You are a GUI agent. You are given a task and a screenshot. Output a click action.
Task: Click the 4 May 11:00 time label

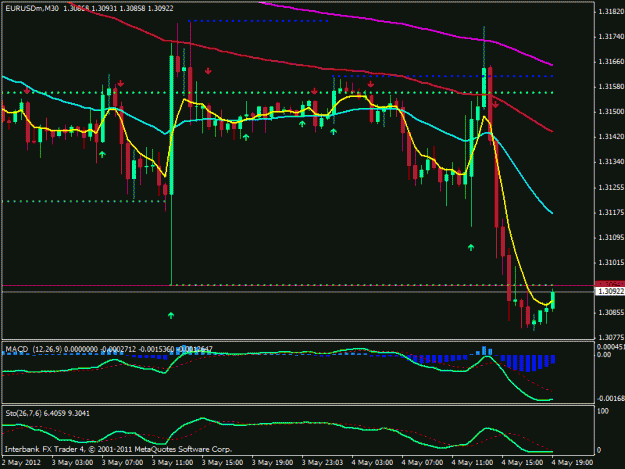pos(472,463)
